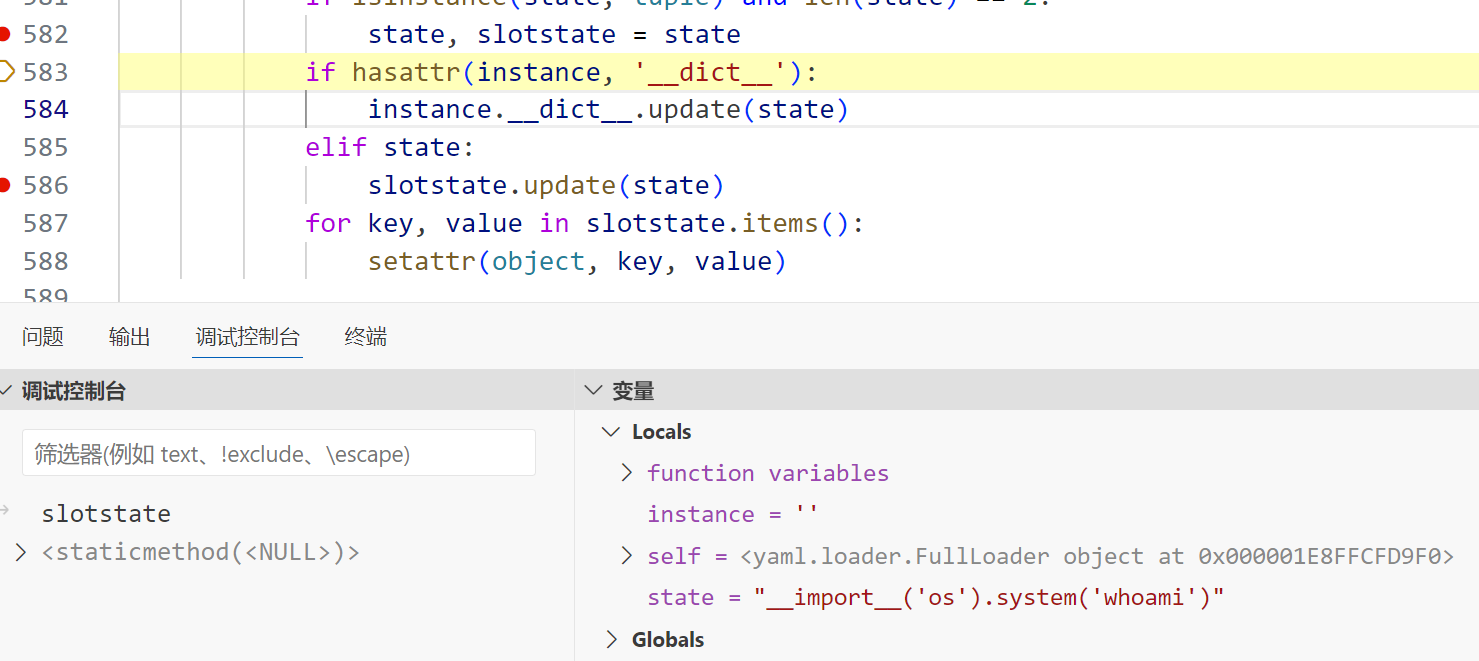Open the 问题 panel tab
The height and width of the screenshot is (661, 1479).
(43, 337)
